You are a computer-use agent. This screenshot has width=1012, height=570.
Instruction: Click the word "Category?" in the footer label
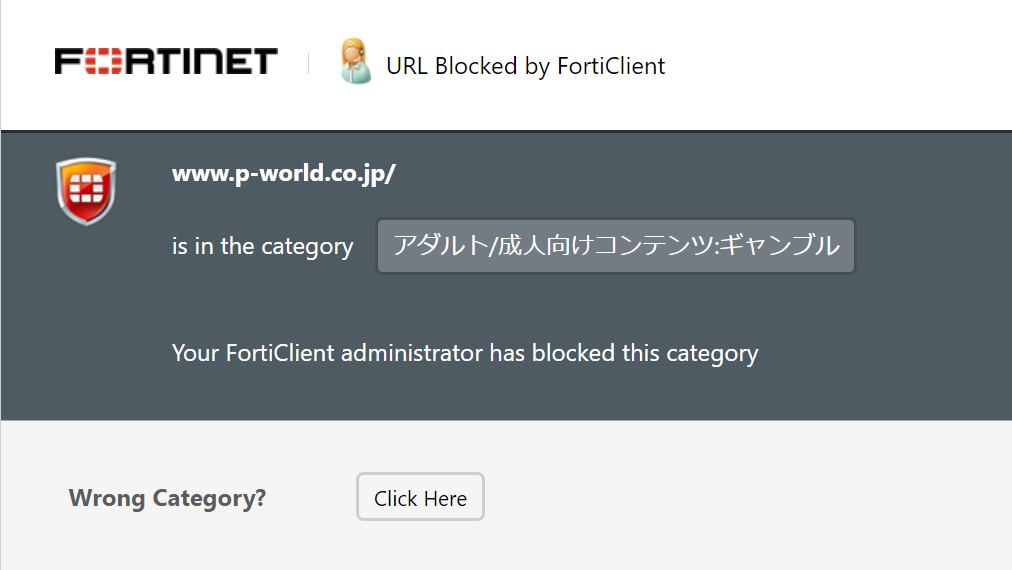(x=209, y=498)
